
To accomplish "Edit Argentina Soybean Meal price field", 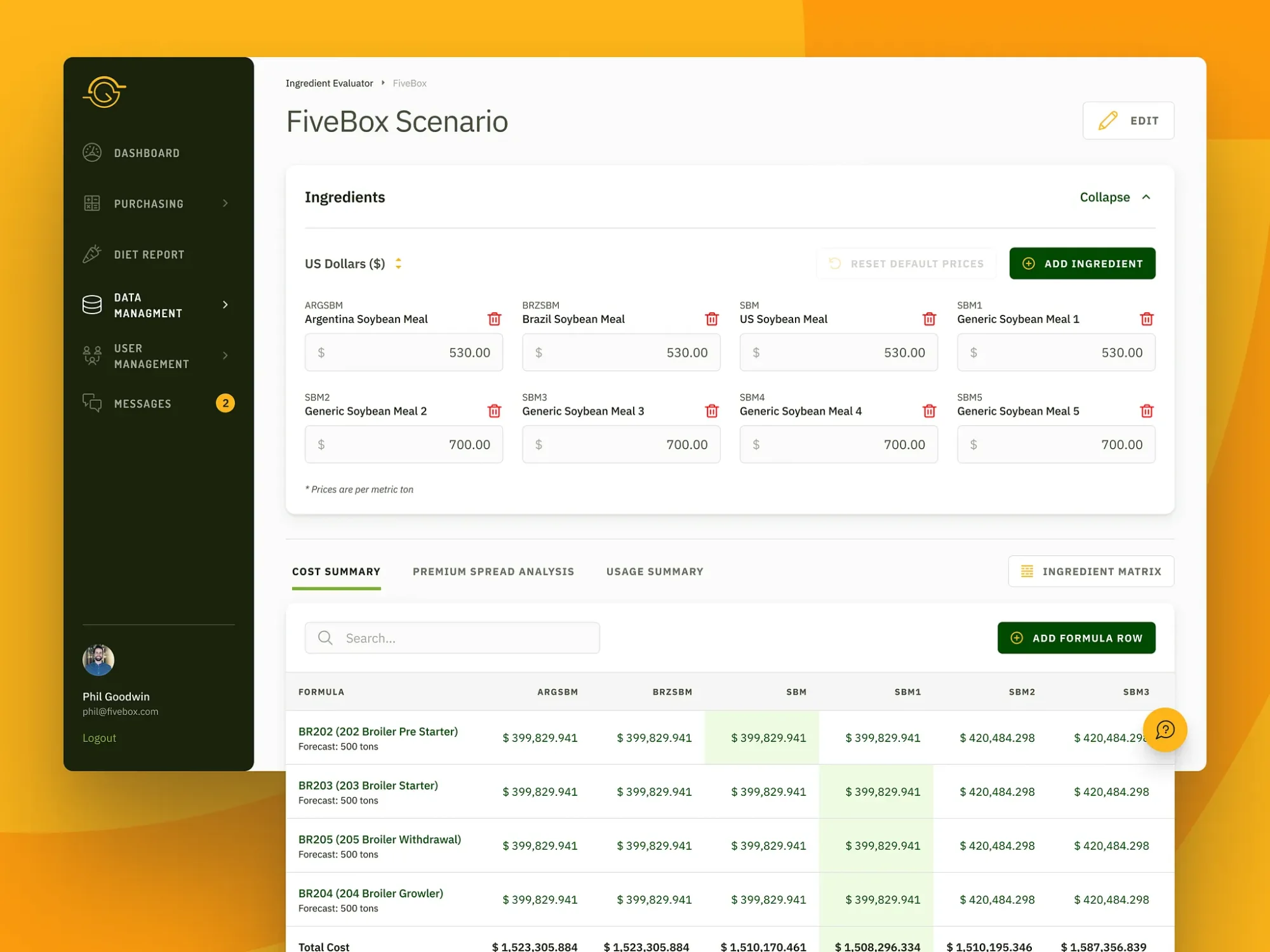I will coord(404,352).
